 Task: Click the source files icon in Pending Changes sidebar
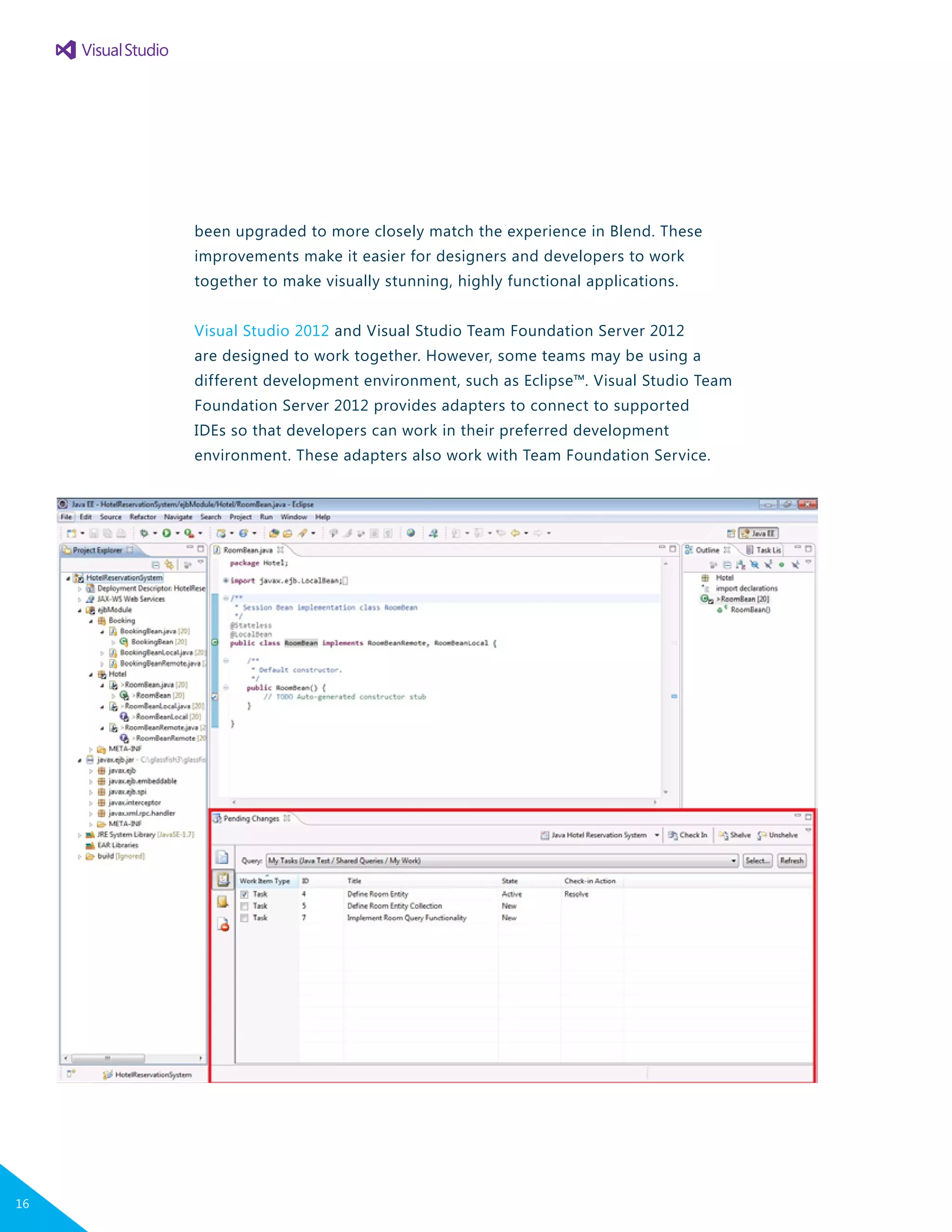click(223, 857)
